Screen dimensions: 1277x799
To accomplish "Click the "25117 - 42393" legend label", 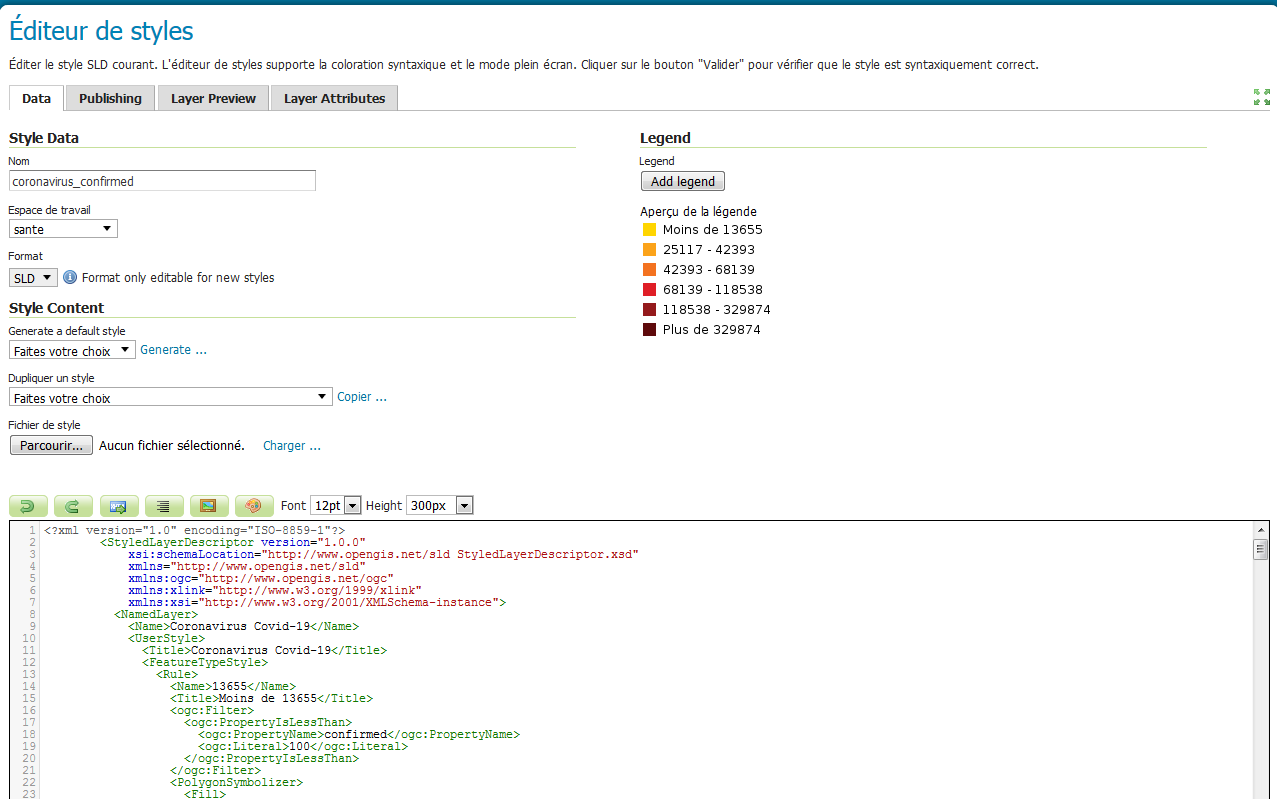I will click(709, 250).
